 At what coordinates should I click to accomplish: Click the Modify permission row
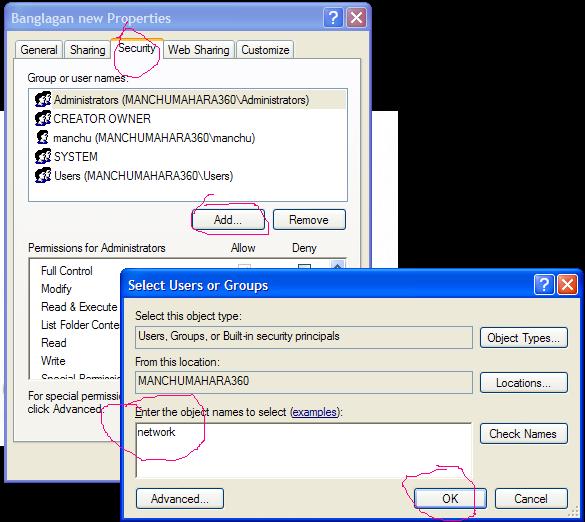pos(56,289)
